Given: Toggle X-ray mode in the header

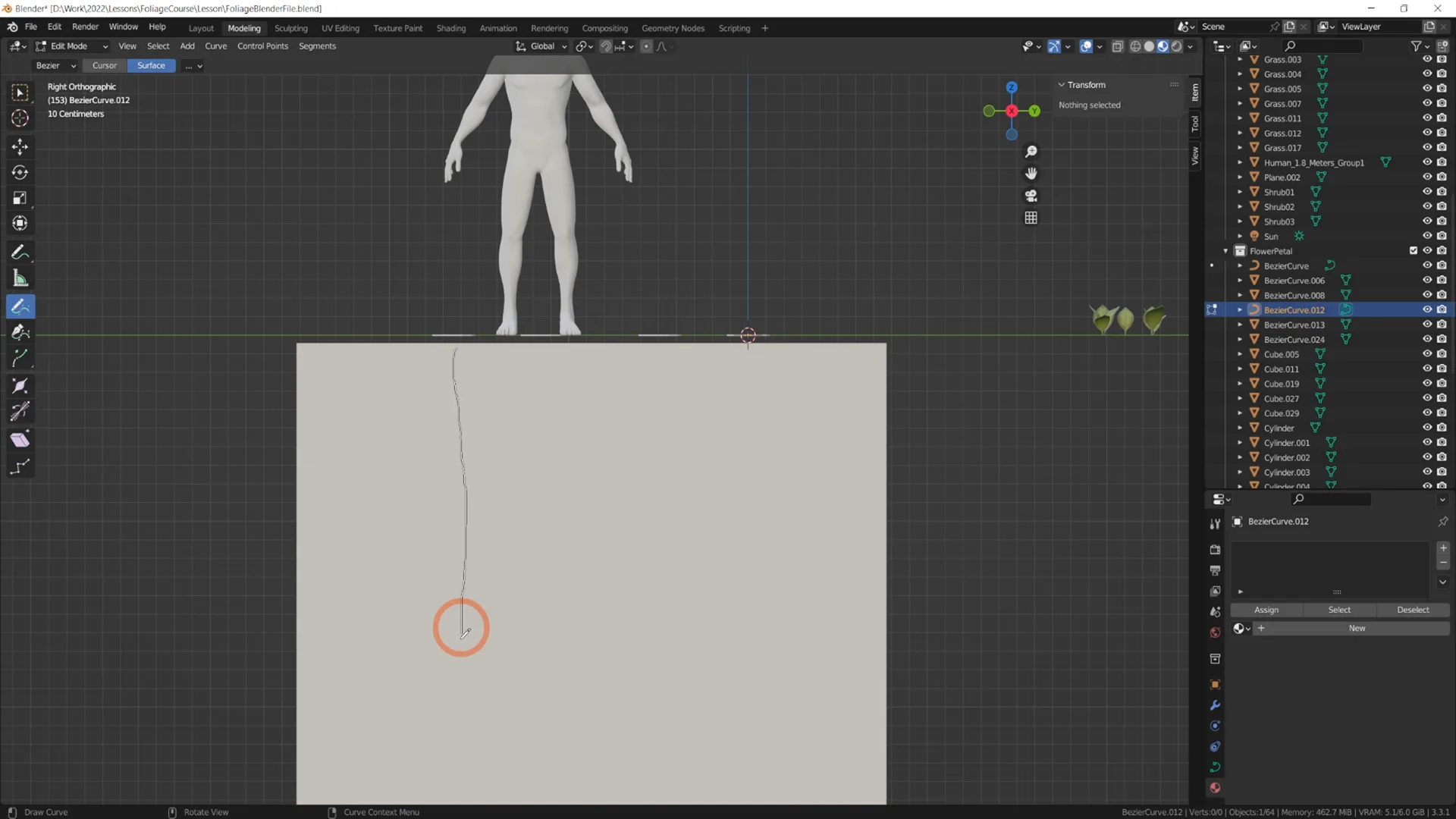Looking at the screenshot, I should coord(1117,45).
